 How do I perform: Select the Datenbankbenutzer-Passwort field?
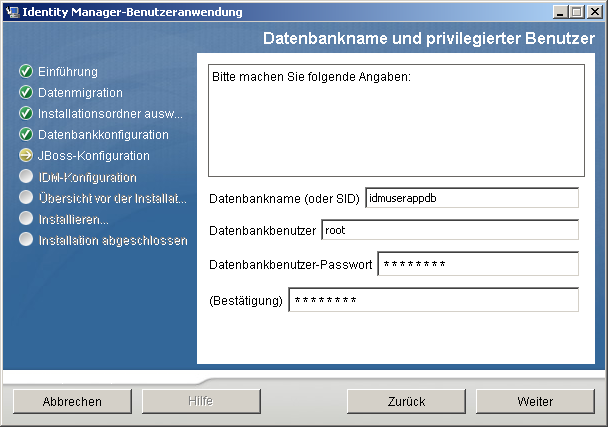pyautogui.click(x=478, y=264)
